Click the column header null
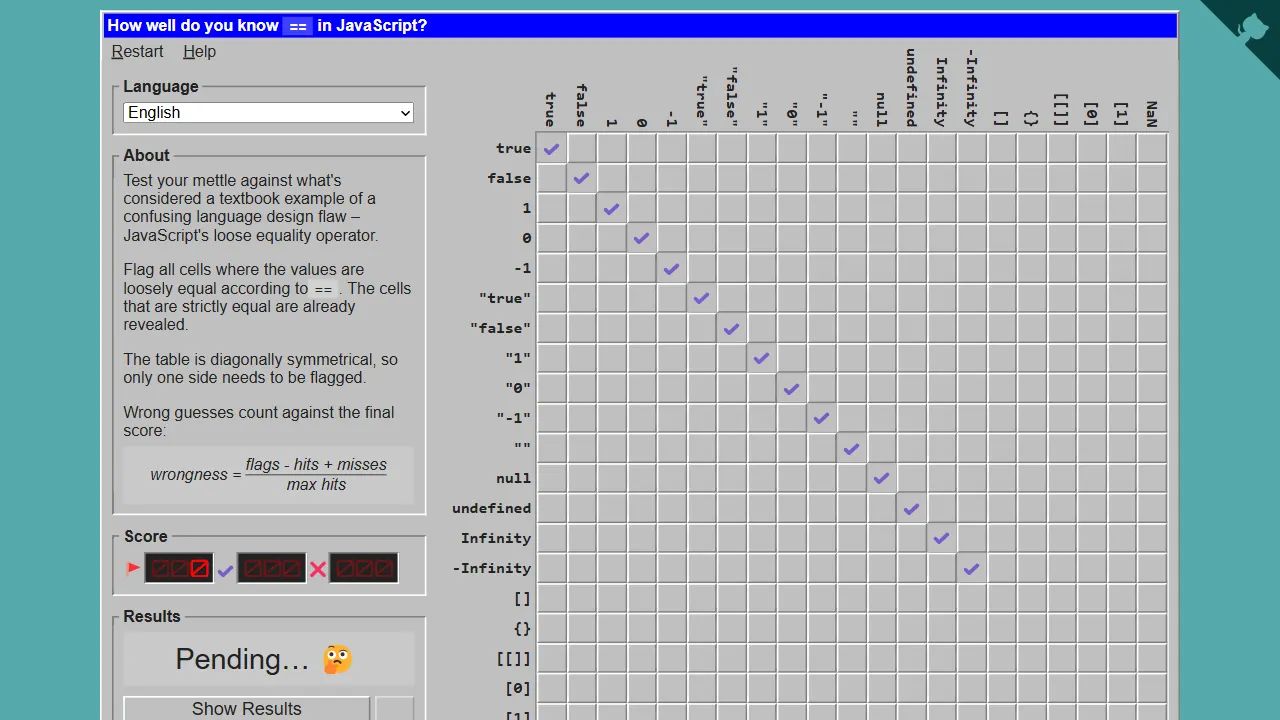The image size is (1280, 720). pyautogui.click(x=882, y=110)
